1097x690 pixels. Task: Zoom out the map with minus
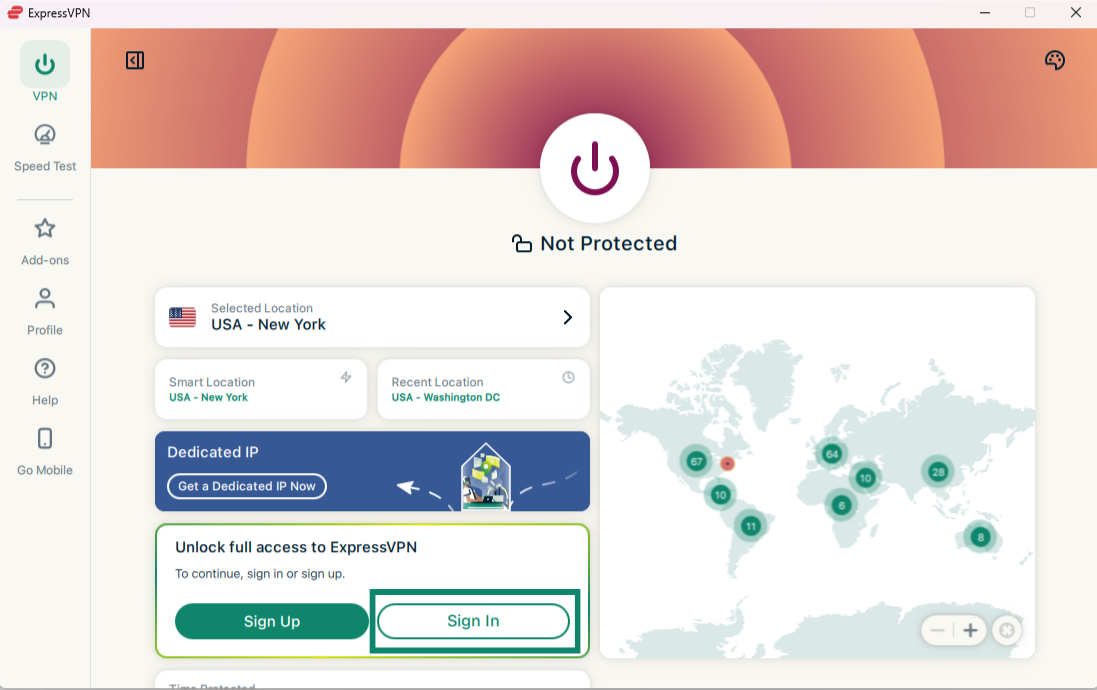point(937,631)
